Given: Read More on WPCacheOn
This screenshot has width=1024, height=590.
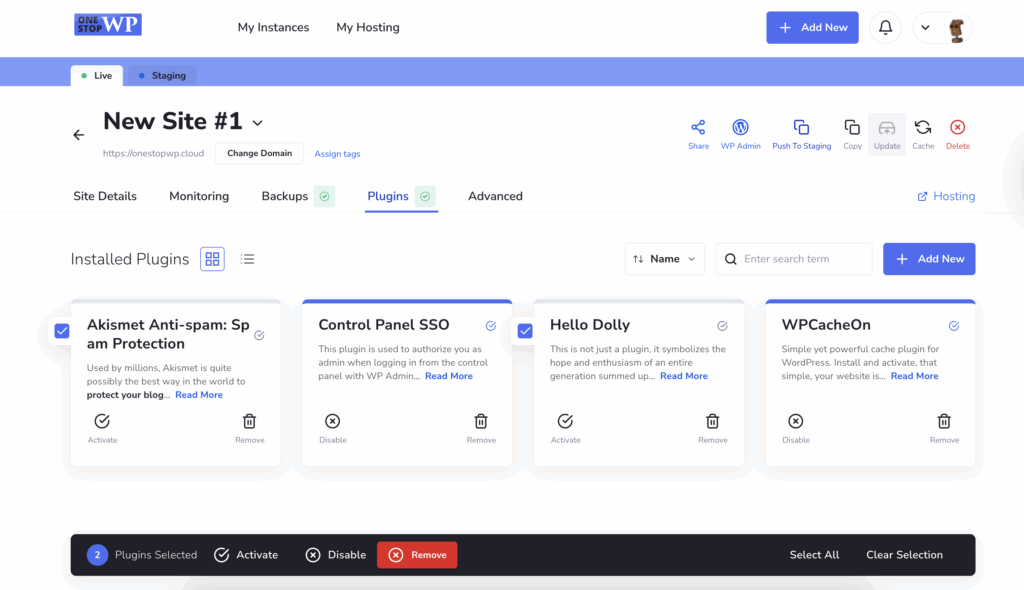Looking at the screenshot, I should (x=914, y=376).
